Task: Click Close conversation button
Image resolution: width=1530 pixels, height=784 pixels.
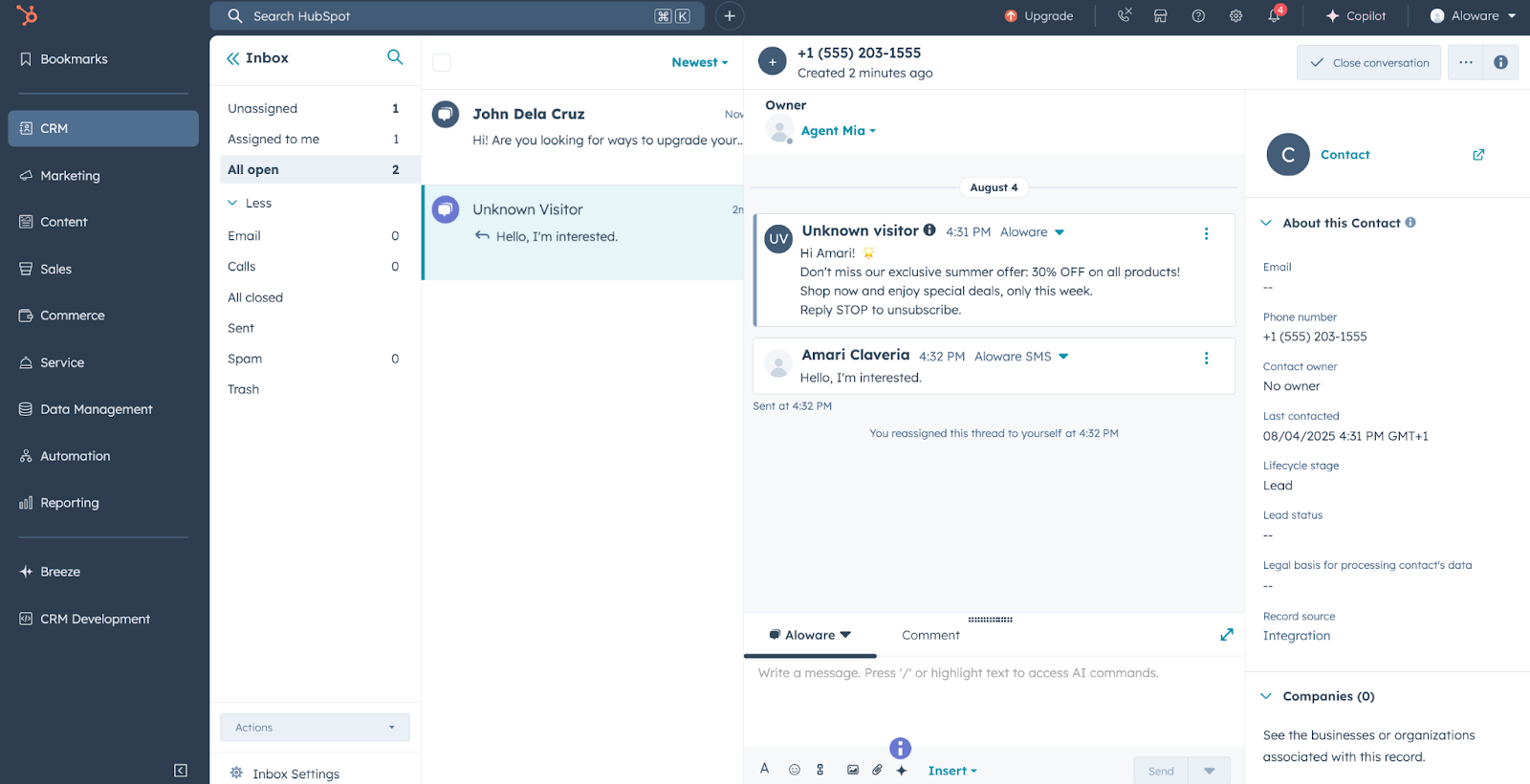Action: point(1368,63)
